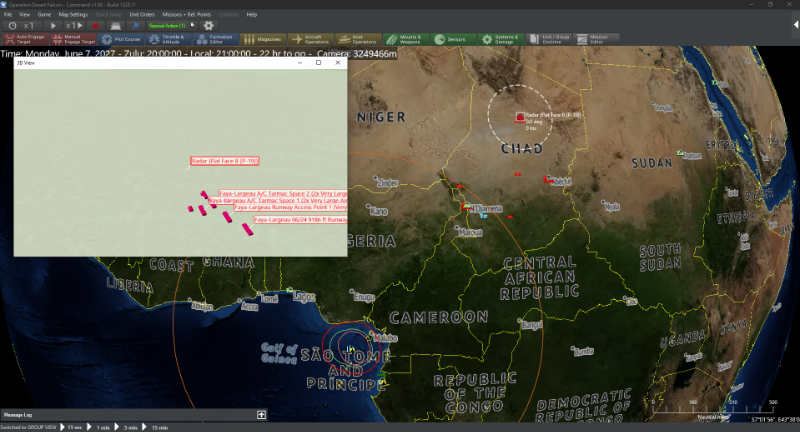Start the simulation with play button
This screenshot has width=800, height=432.
[53, 26]
